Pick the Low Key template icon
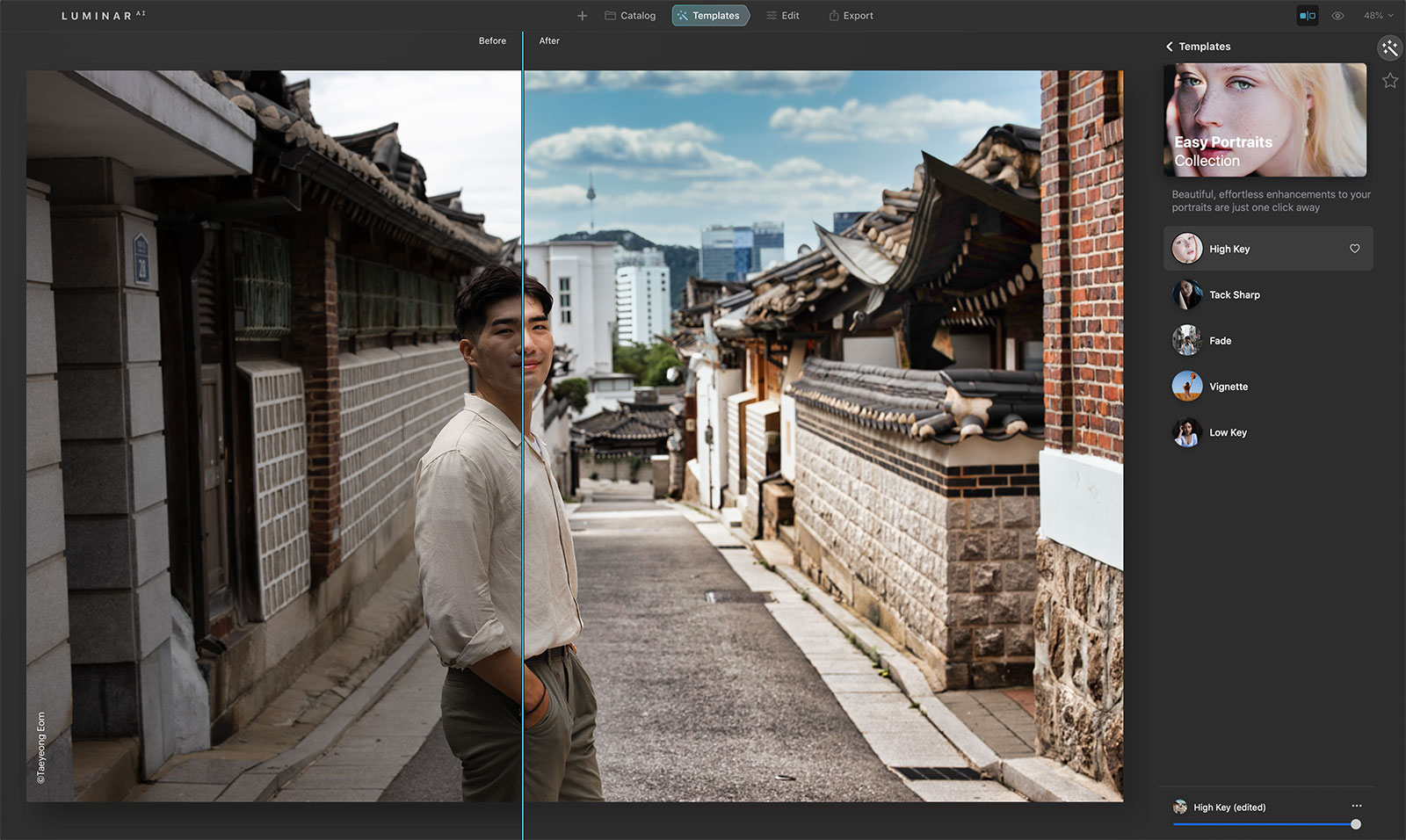This screenshot has width=1406, height=840. tap(1187, 432)
